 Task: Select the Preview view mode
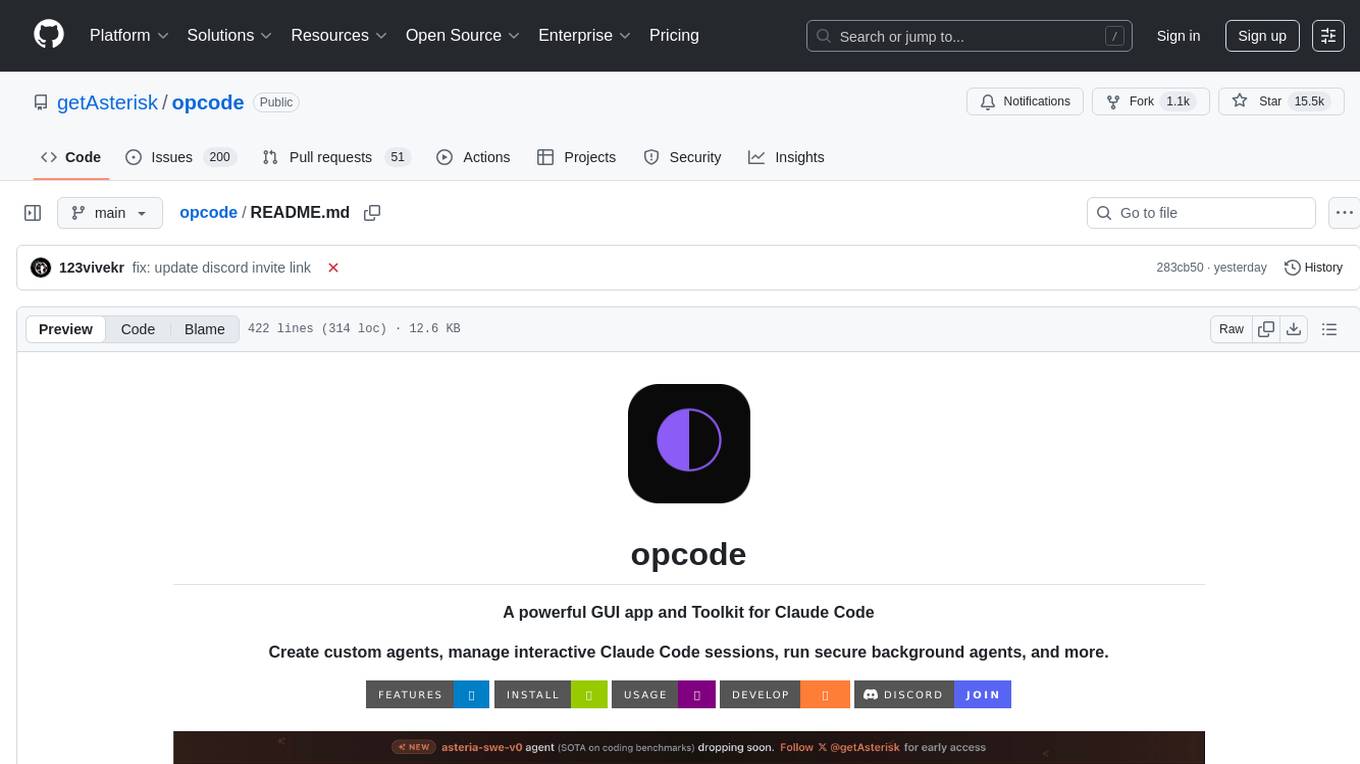pyautogui.click(x=66, y=329)
